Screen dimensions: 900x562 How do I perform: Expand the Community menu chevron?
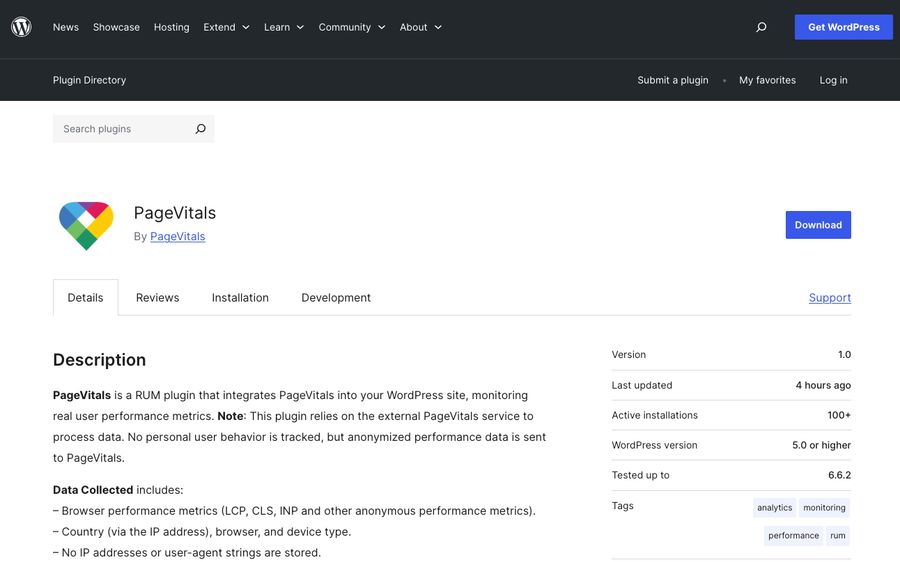coord(382,27)
